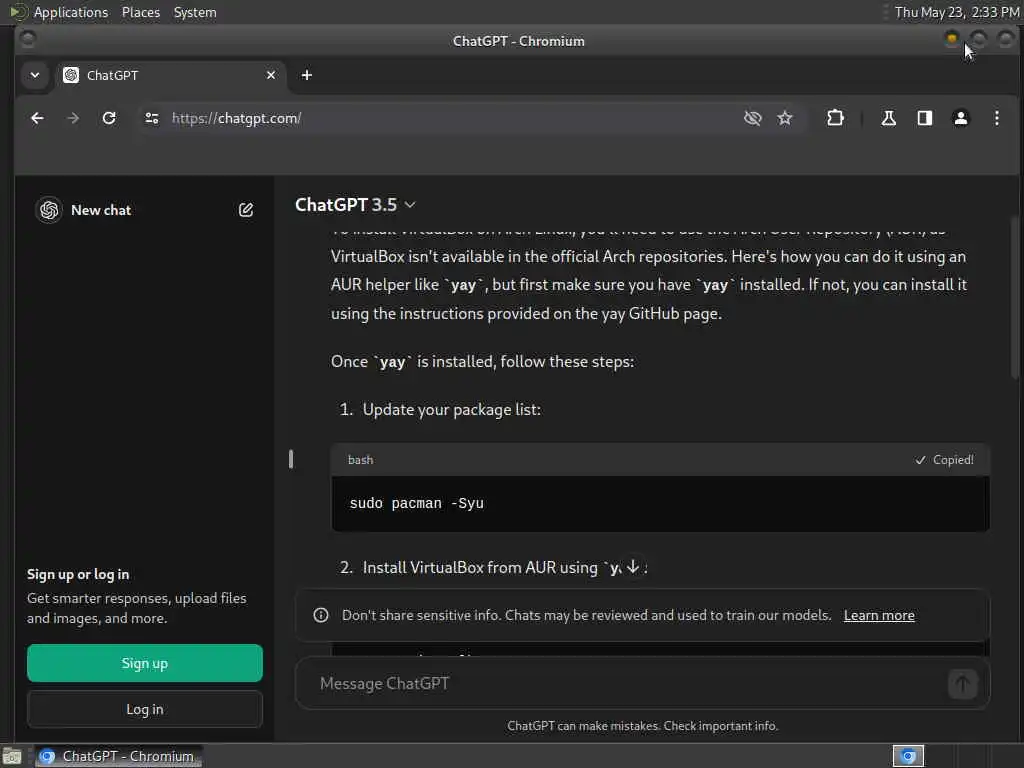Reload the ChatGPT page
This screenshot has width=1024, height=768.
[x=109, y=118]
